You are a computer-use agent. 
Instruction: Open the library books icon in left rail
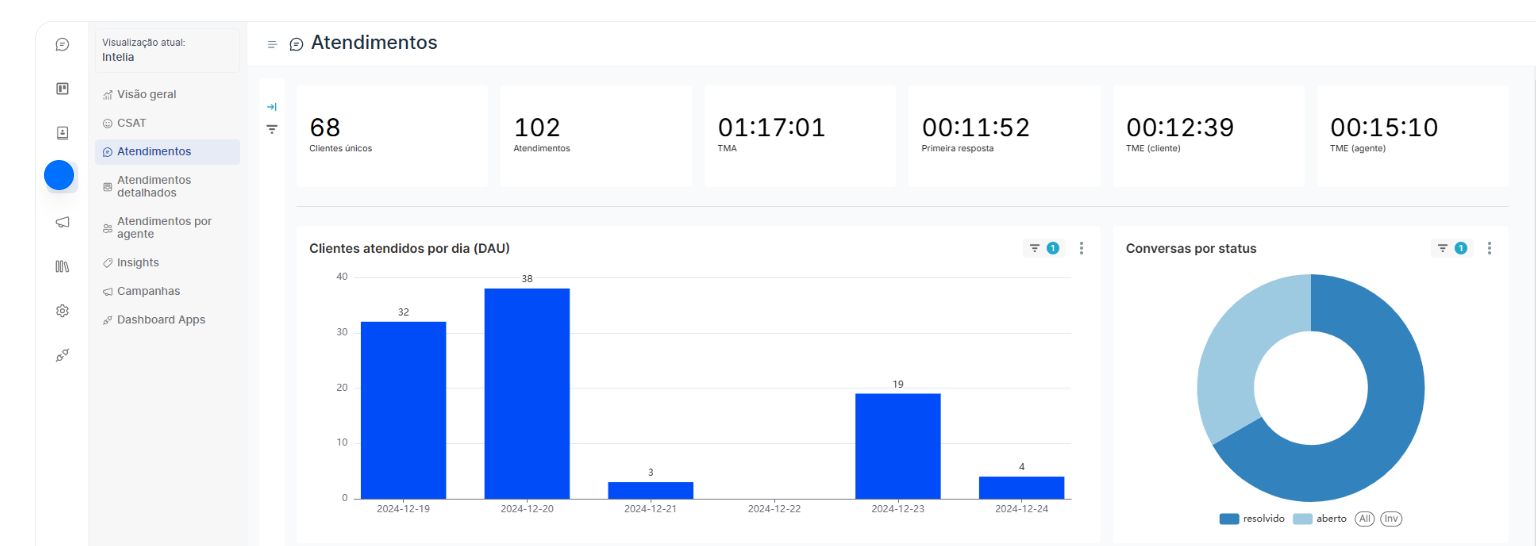coord(62,266)
